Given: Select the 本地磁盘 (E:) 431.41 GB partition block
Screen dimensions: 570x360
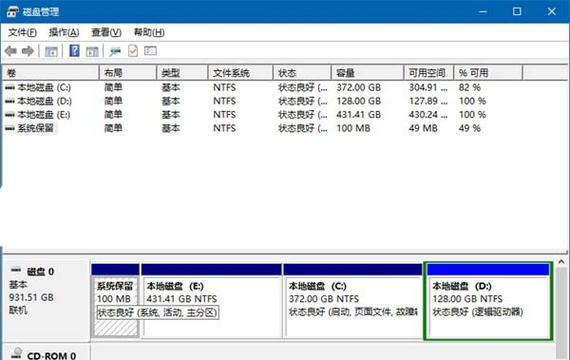Looking at the screenshot, I should click(x=212, y=301).
